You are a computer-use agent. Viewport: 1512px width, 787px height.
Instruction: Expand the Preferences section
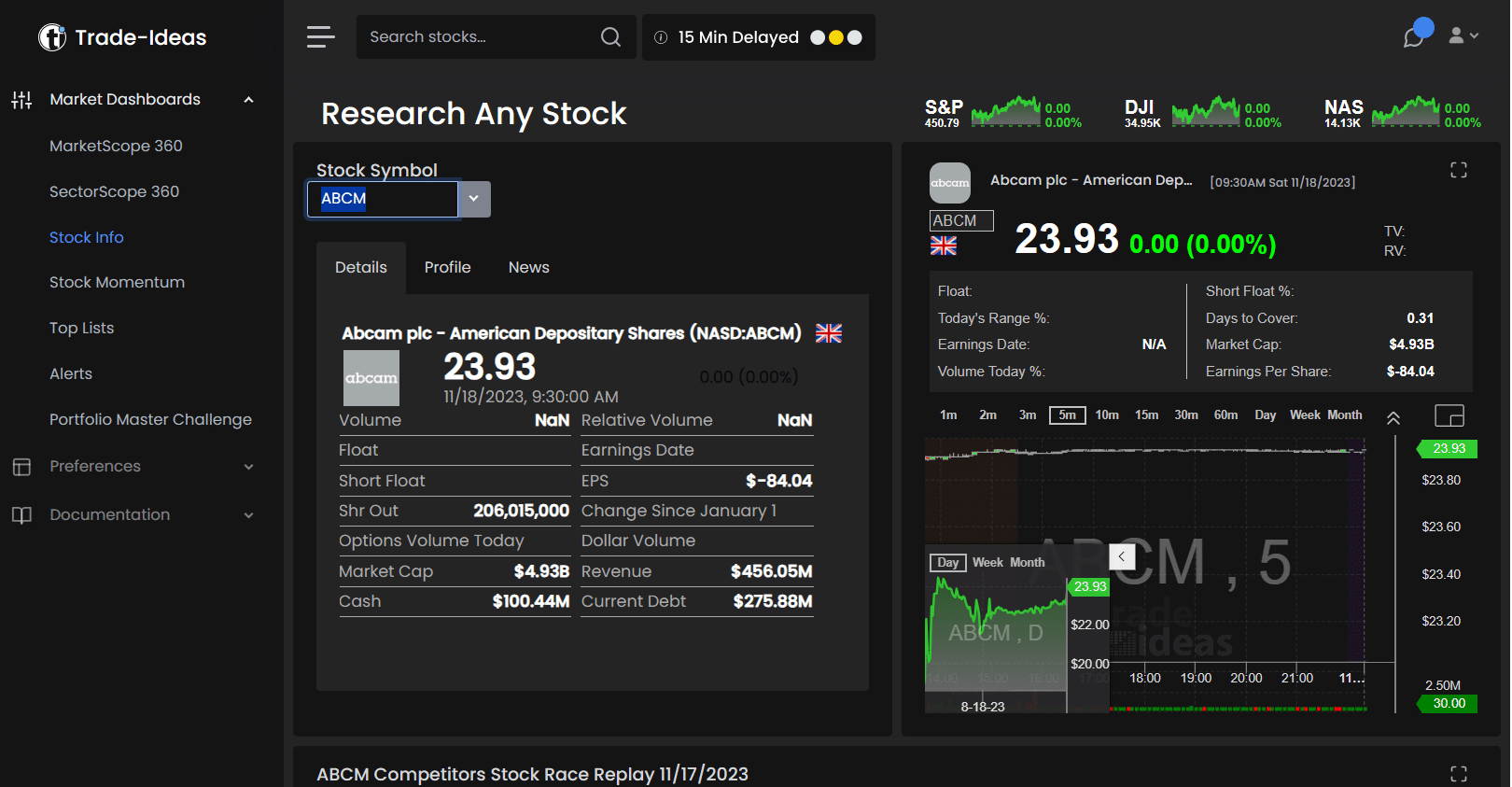(248, 467)
